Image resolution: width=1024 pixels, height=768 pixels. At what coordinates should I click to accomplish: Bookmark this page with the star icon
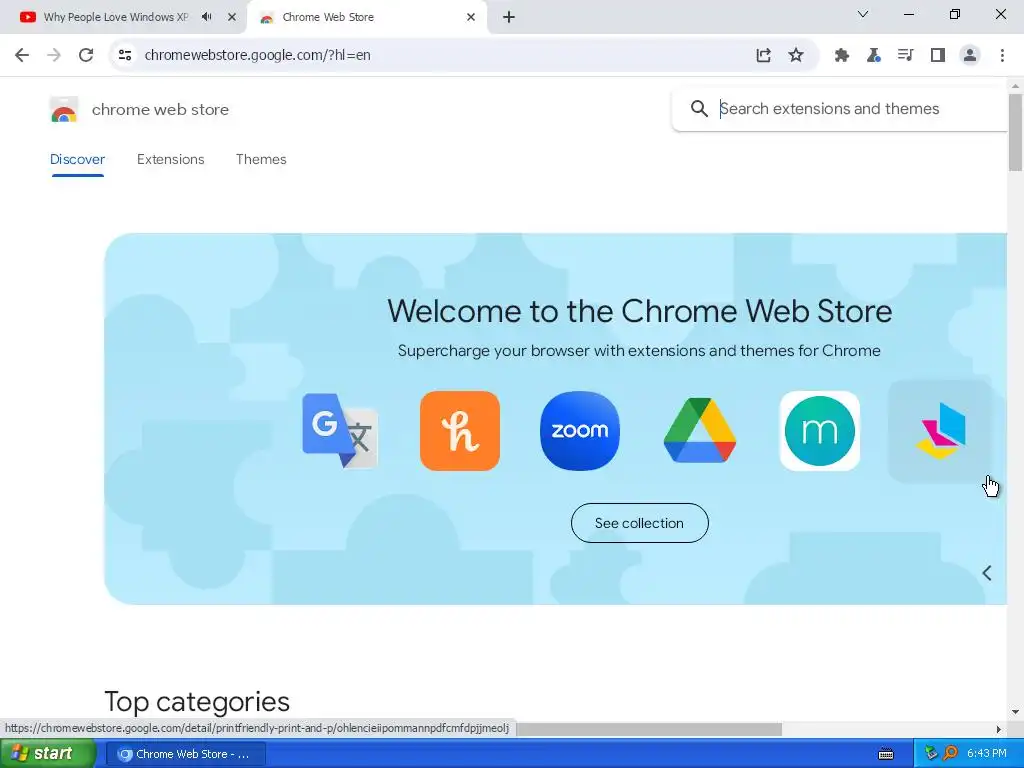795,55
